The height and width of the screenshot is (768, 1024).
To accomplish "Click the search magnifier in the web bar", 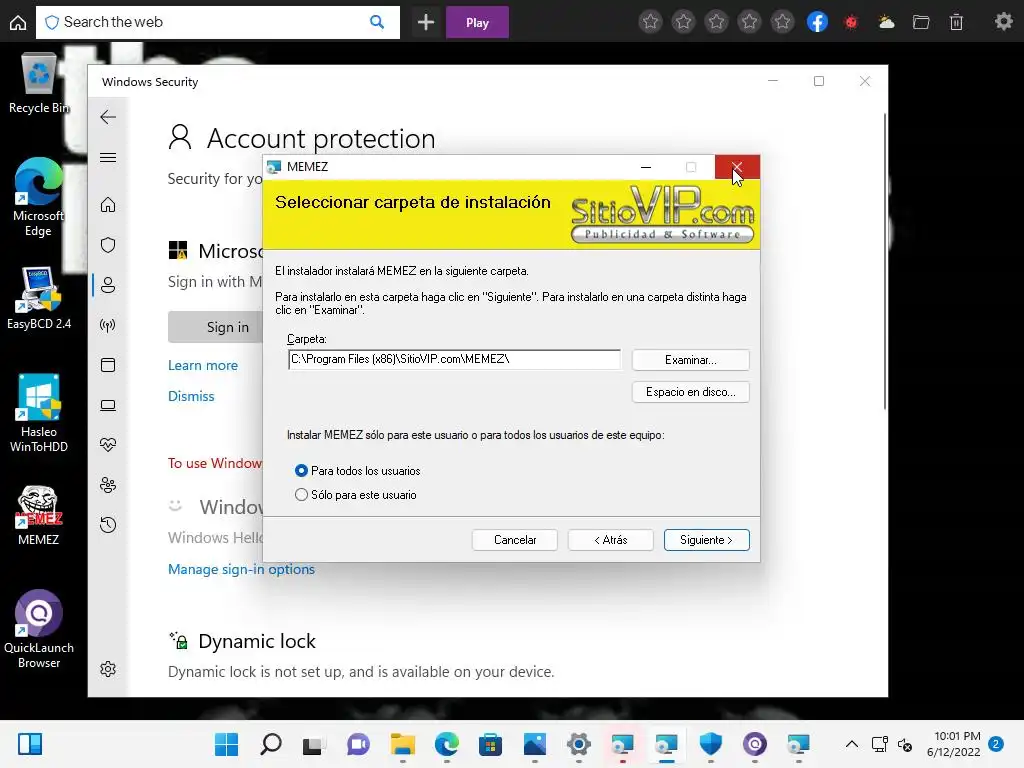I will click(x=377, y=22).
